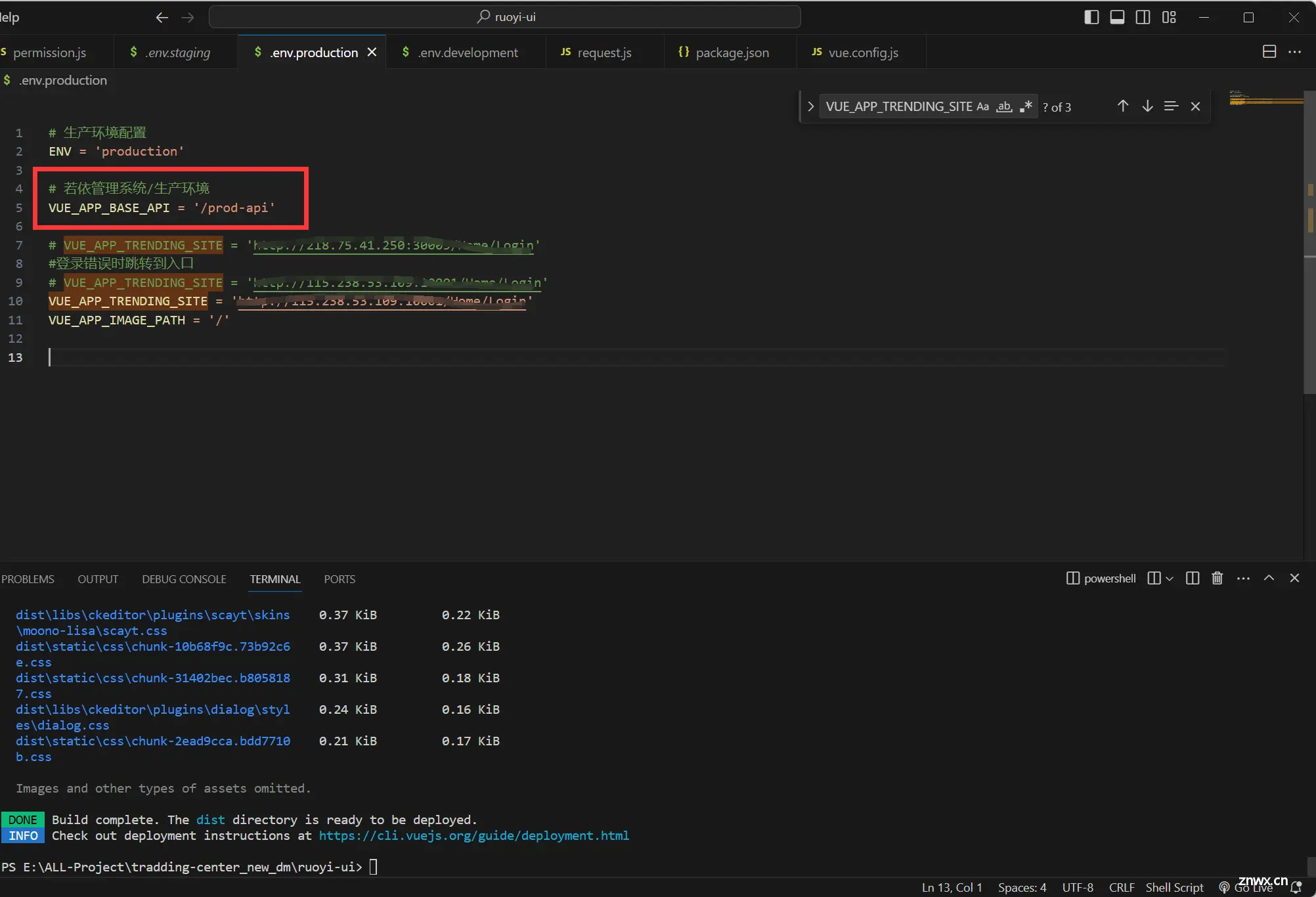This screenshot has width=1316, height=897.
Task: Toggle Use Regular Expression in find
Action: coord(1026,106)
